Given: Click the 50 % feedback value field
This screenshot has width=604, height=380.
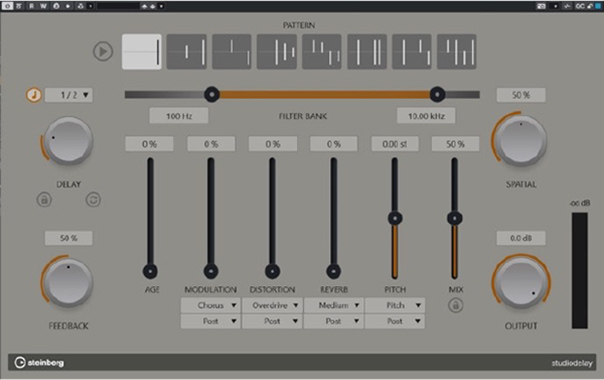Looking at the screenshot, I should coord(69,238).
